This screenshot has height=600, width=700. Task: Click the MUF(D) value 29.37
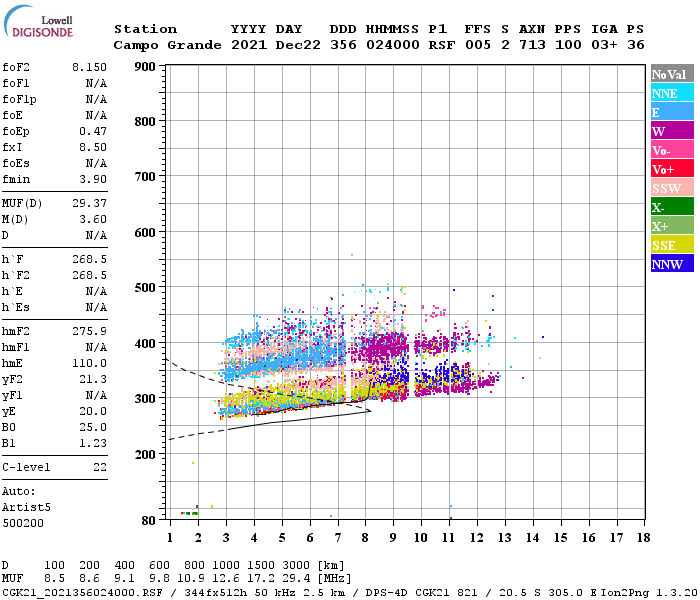89,203
